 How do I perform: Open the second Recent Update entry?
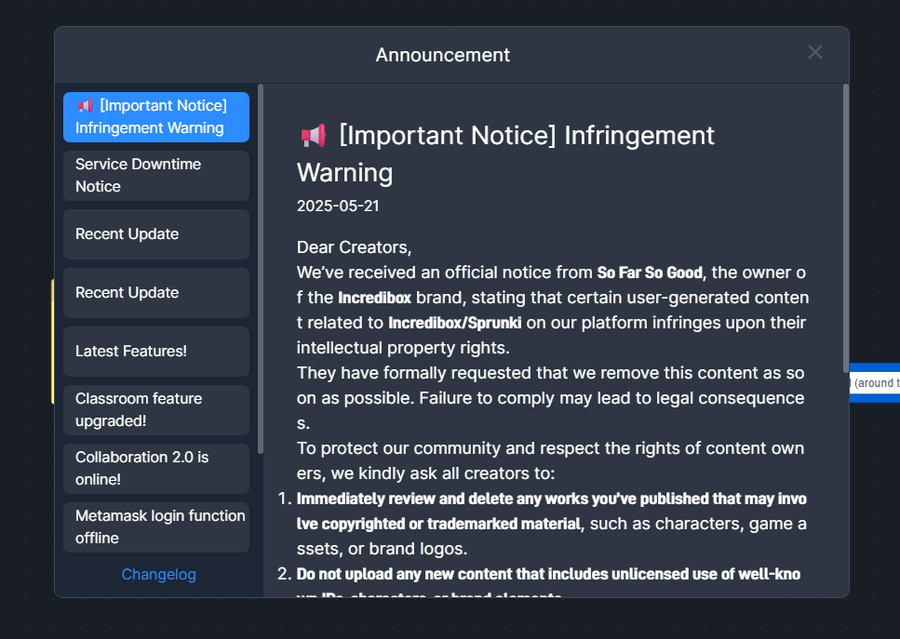[156, 293]
